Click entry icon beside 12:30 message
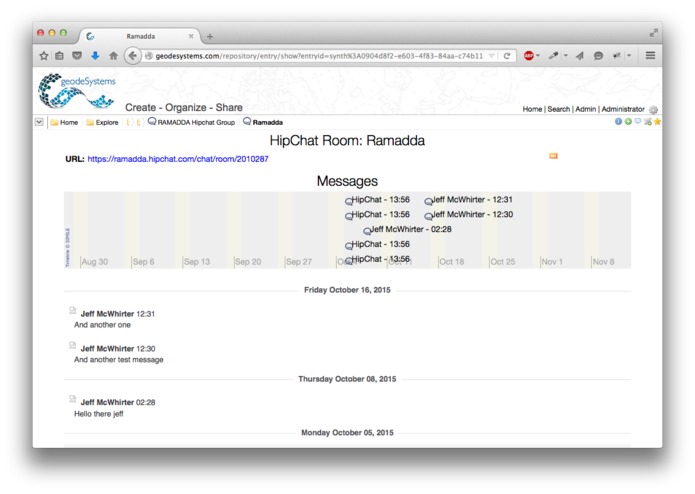Screen dimensions: 695x494 (73, 345)
